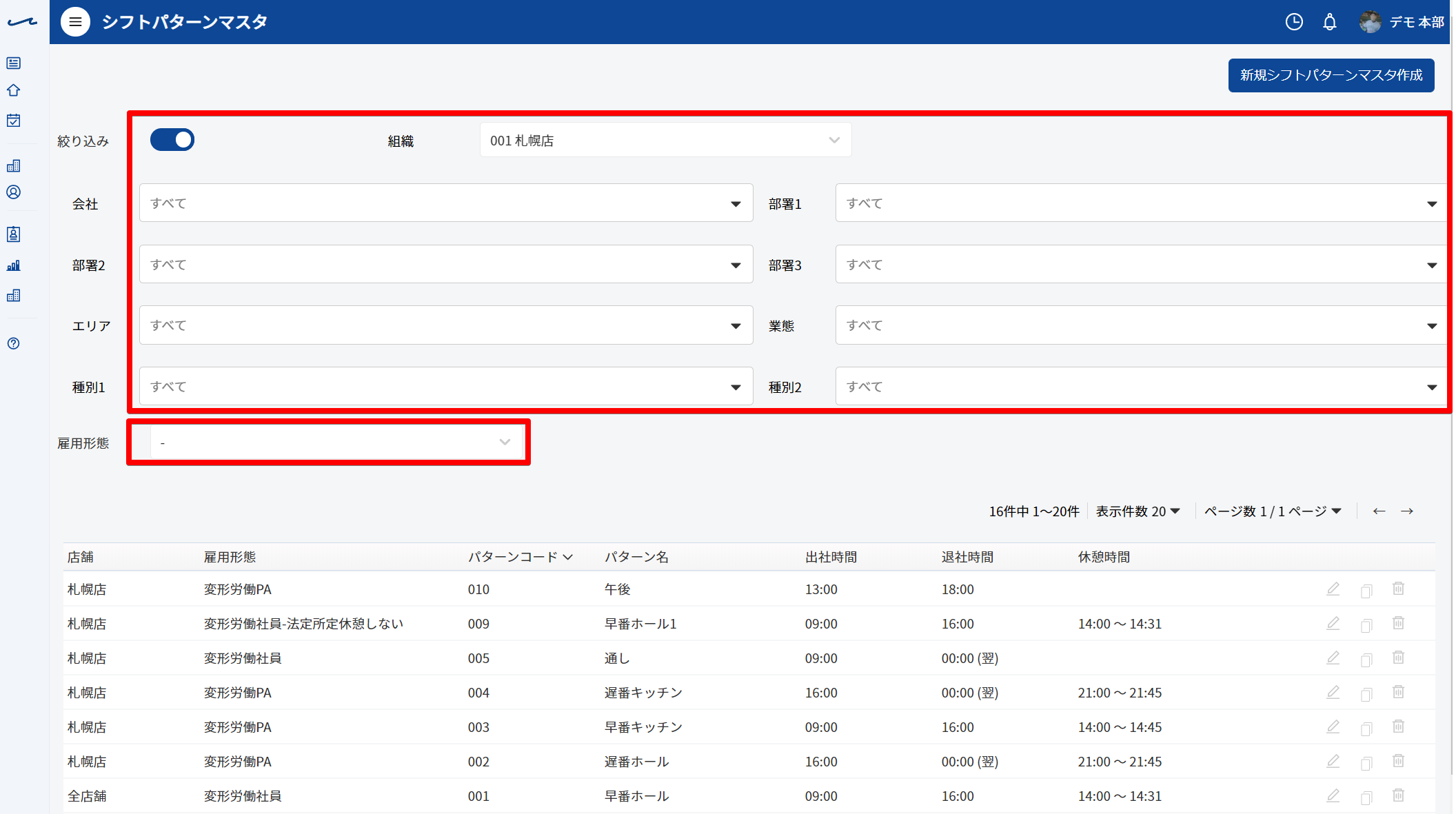The image size is (1456, 814).
Task: Edit pattern 009 早番ホール1 row
Action: click(x=1333, y=624)
